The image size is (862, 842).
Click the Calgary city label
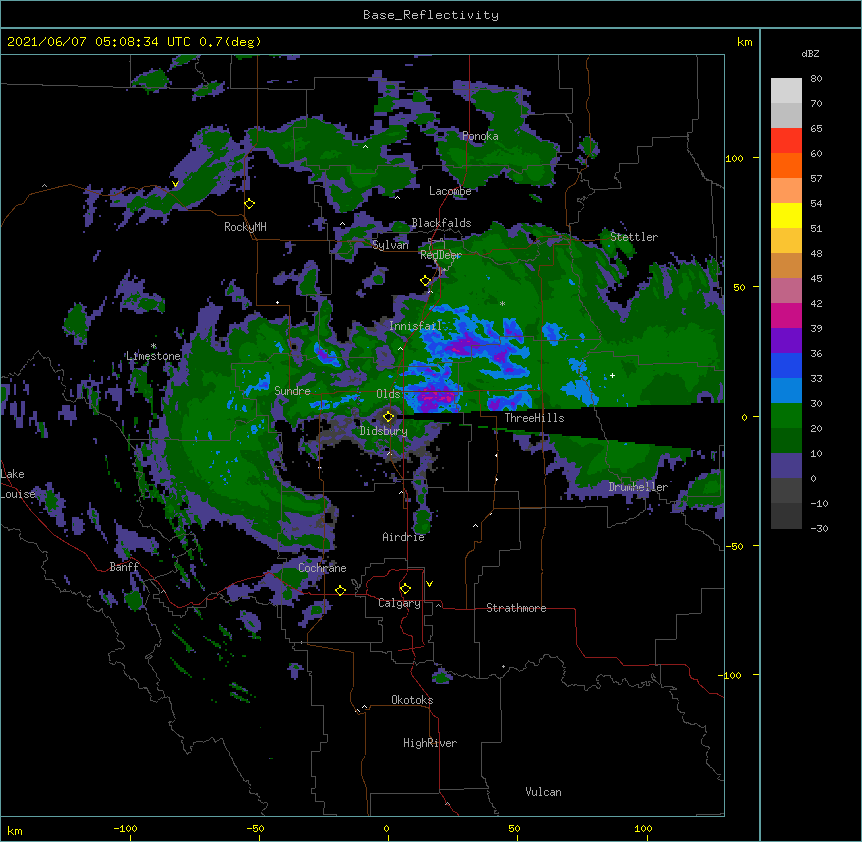(399, 603)
